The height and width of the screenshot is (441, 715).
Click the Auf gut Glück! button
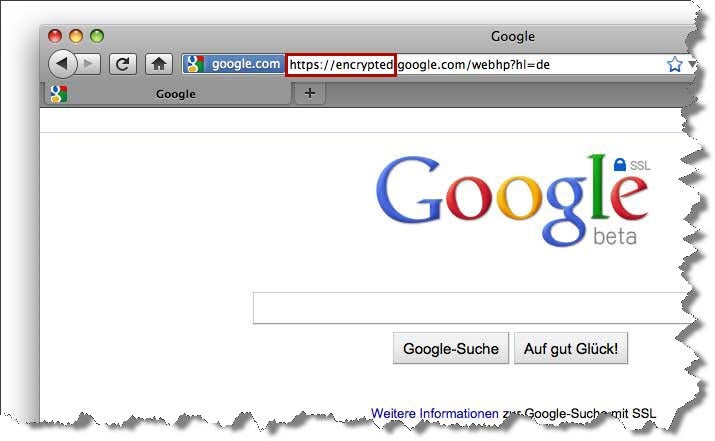click(x=571, y=348)
